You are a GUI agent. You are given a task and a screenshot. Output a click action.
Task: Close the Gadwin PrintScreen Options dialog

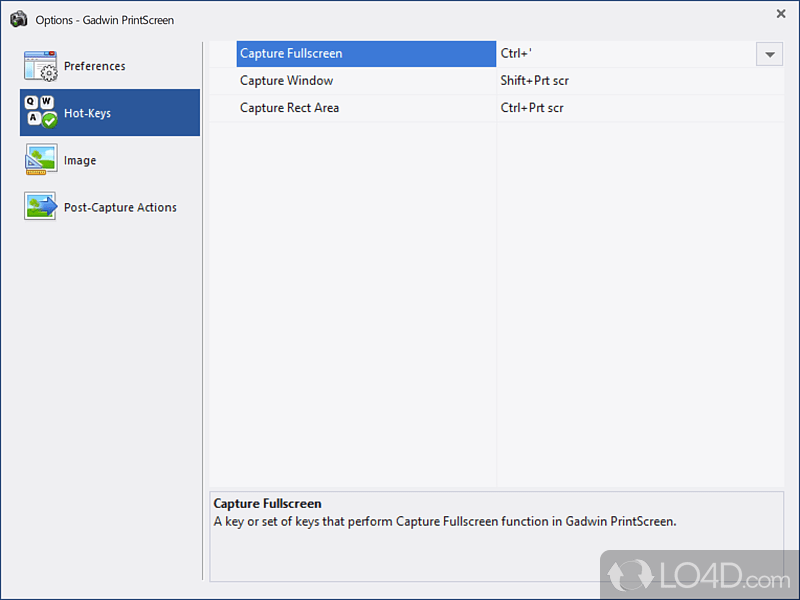click(x=781, y=14)
